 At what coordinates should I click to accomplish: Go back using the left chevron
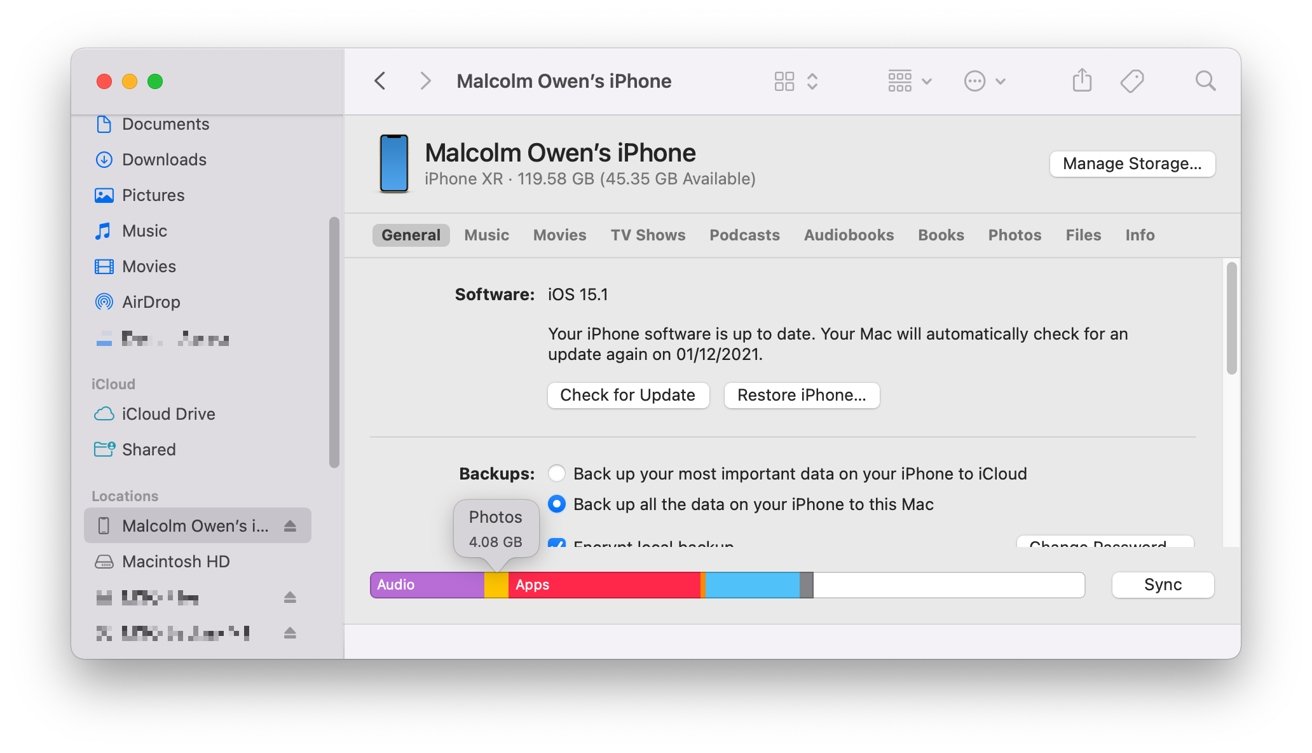[x=380, y=81]
